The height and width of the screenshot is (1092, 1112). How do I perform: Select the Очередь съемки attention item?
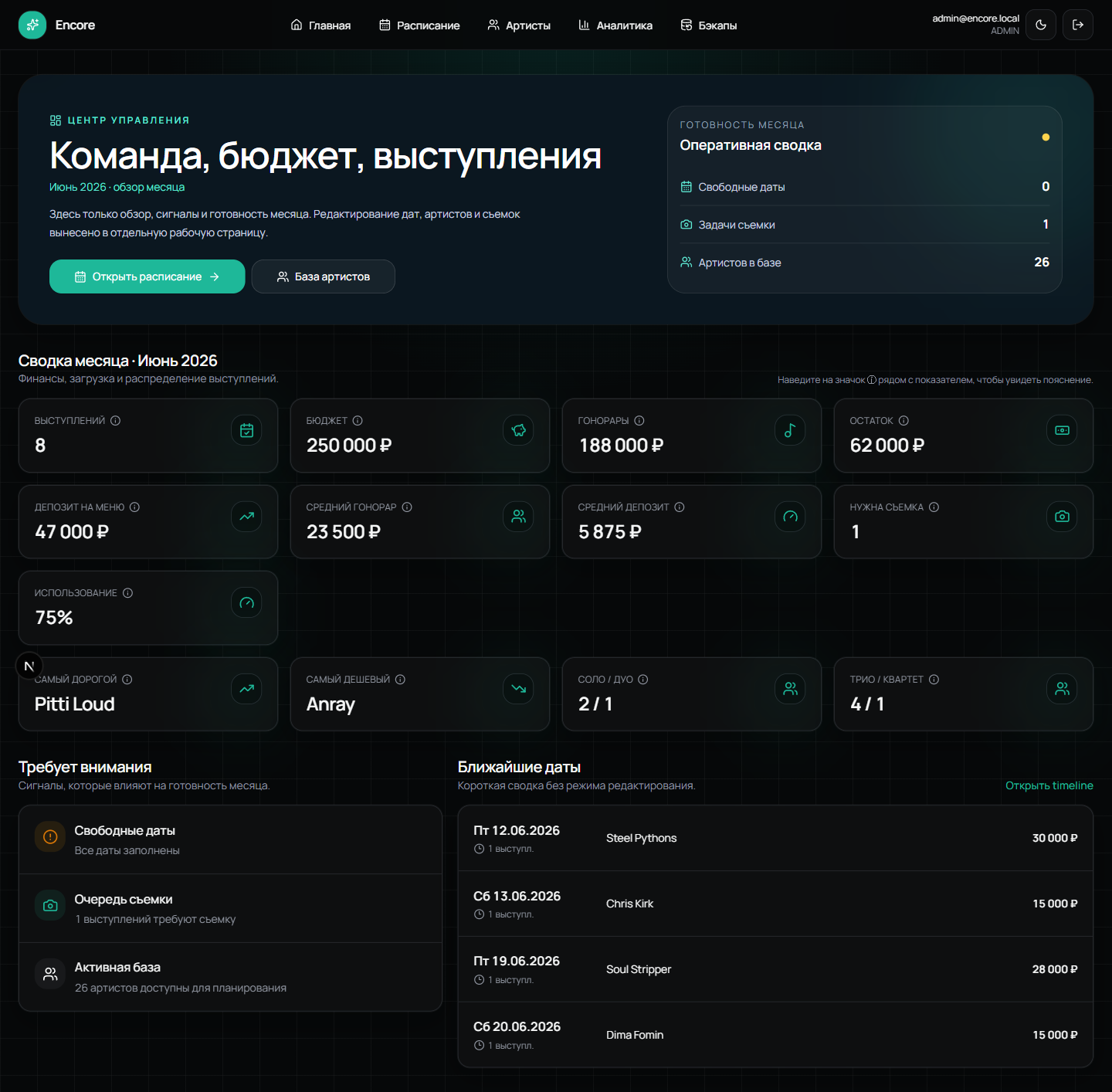[230, 908]
